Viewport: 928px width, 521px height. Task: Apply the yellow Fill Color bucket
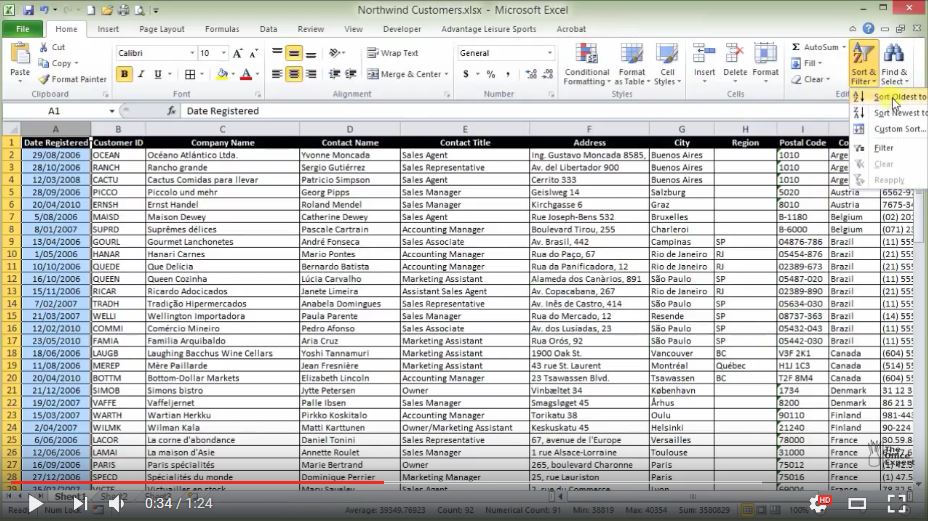click(222, 74)
